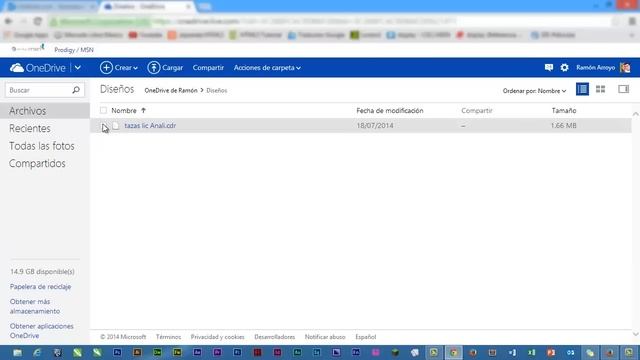Click the user profile picture
This screenshot has width=640, height=360.
tap(625, 68)
